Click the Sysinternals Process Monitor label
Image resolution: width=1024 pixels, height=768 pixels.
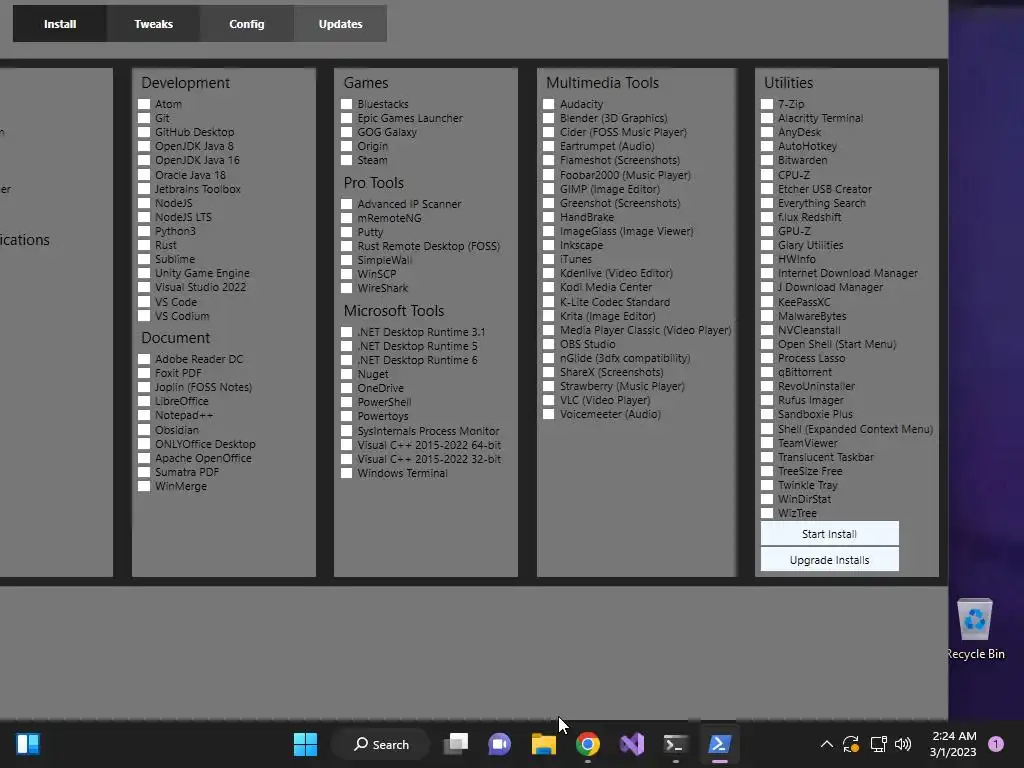[x=428, y=431]
